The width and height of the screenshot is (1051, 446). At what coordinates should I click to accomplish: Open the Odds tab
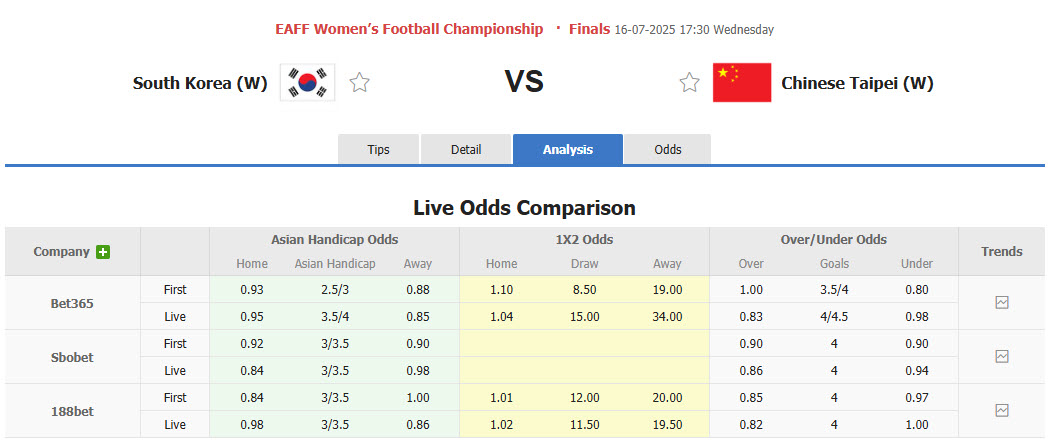pyautogui.click(x=668, y=150)
